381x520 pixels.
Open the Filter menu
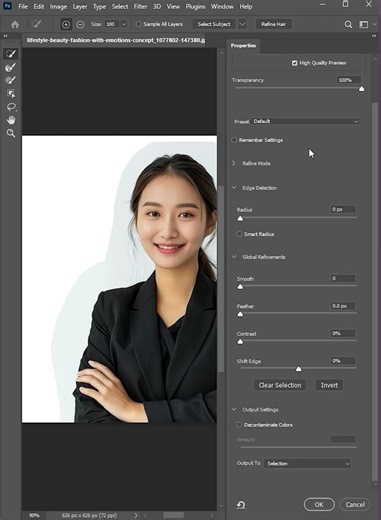click(x=140, y=6)
